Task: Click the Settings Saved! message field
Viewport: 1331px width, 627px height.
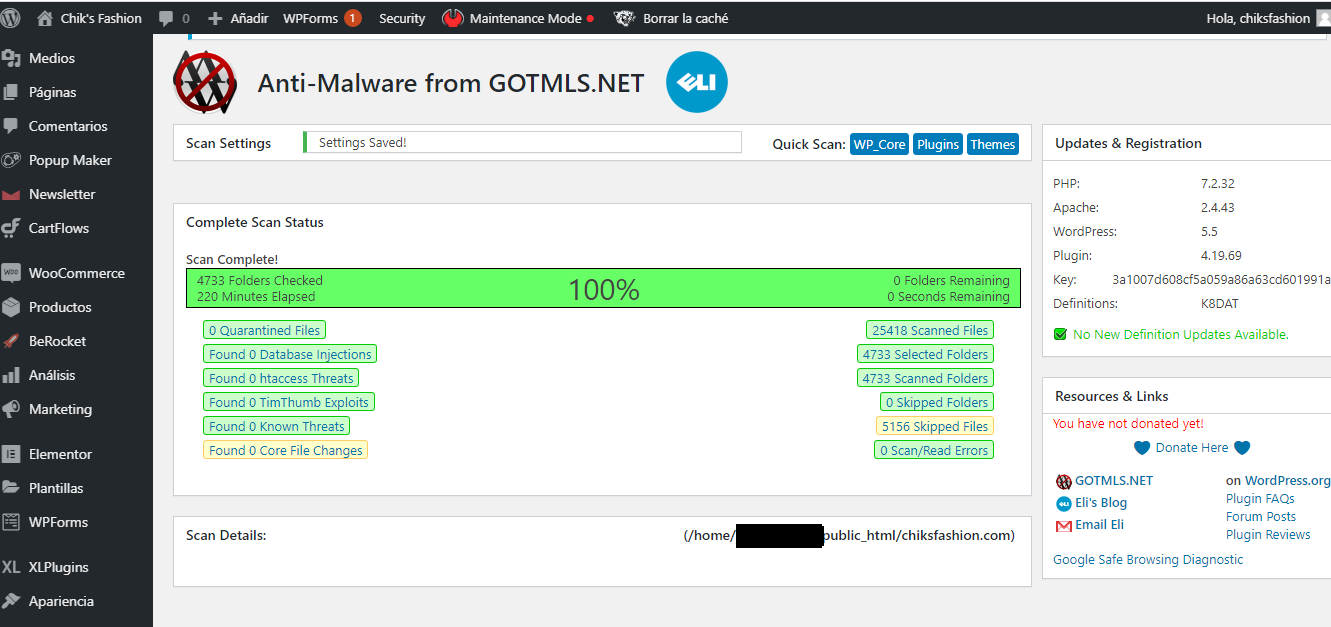Action: [522, 143]
